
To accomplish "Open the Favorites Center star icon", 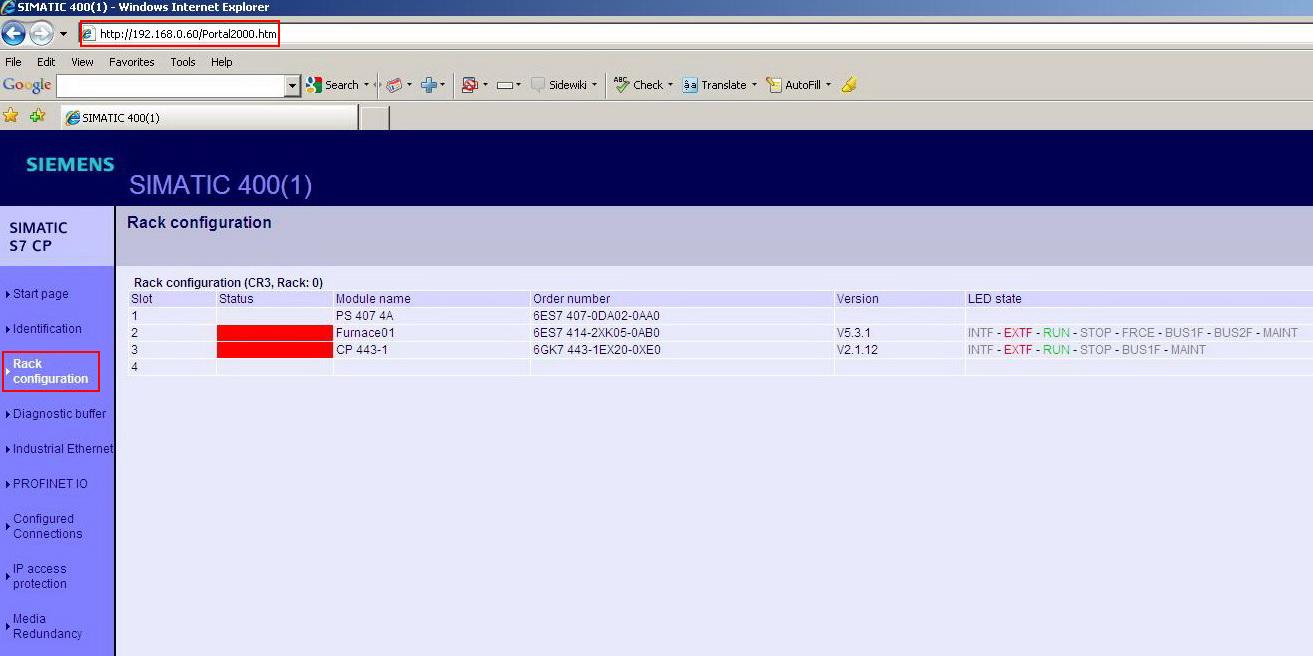I will [11, 116].
